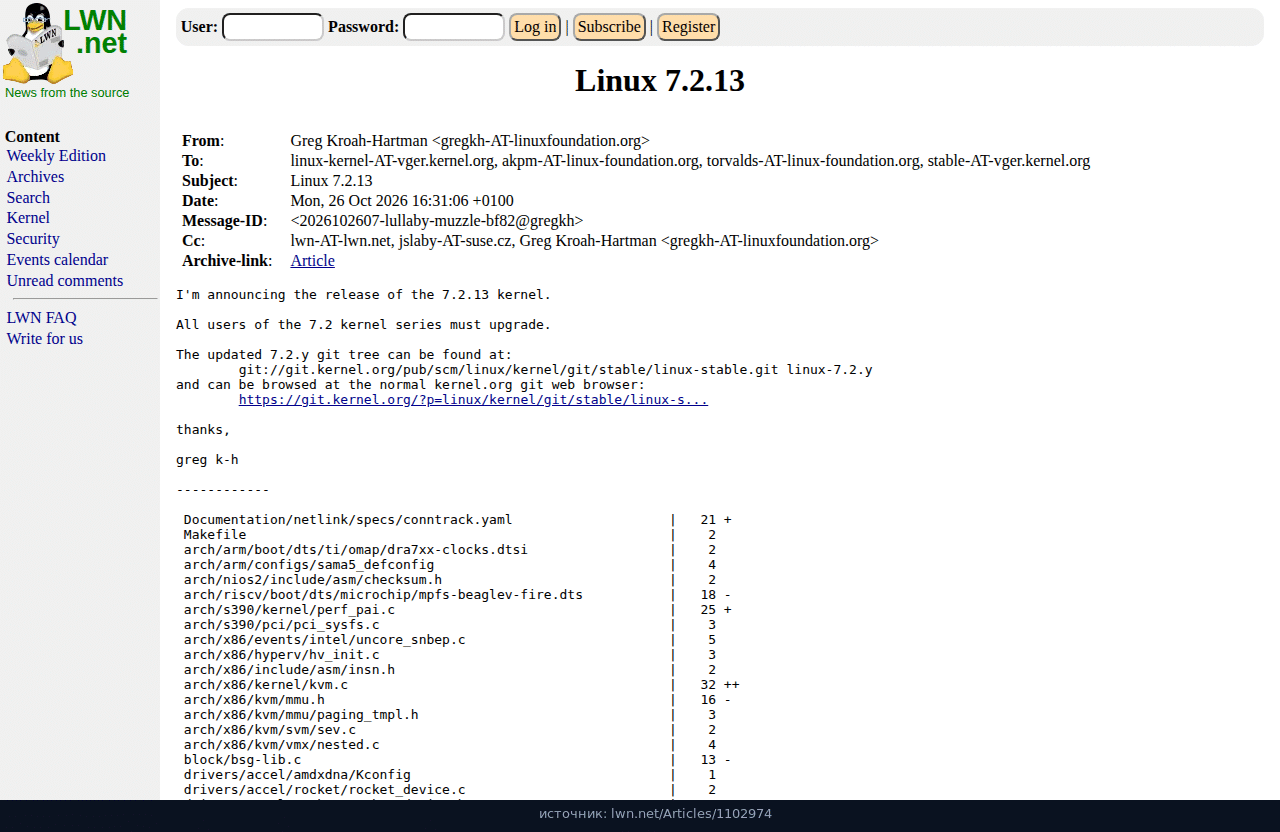The width and height of the screenshot is (1280, 832).
Task: Click the Makefile diffstat row
Action: pos(449,535)
